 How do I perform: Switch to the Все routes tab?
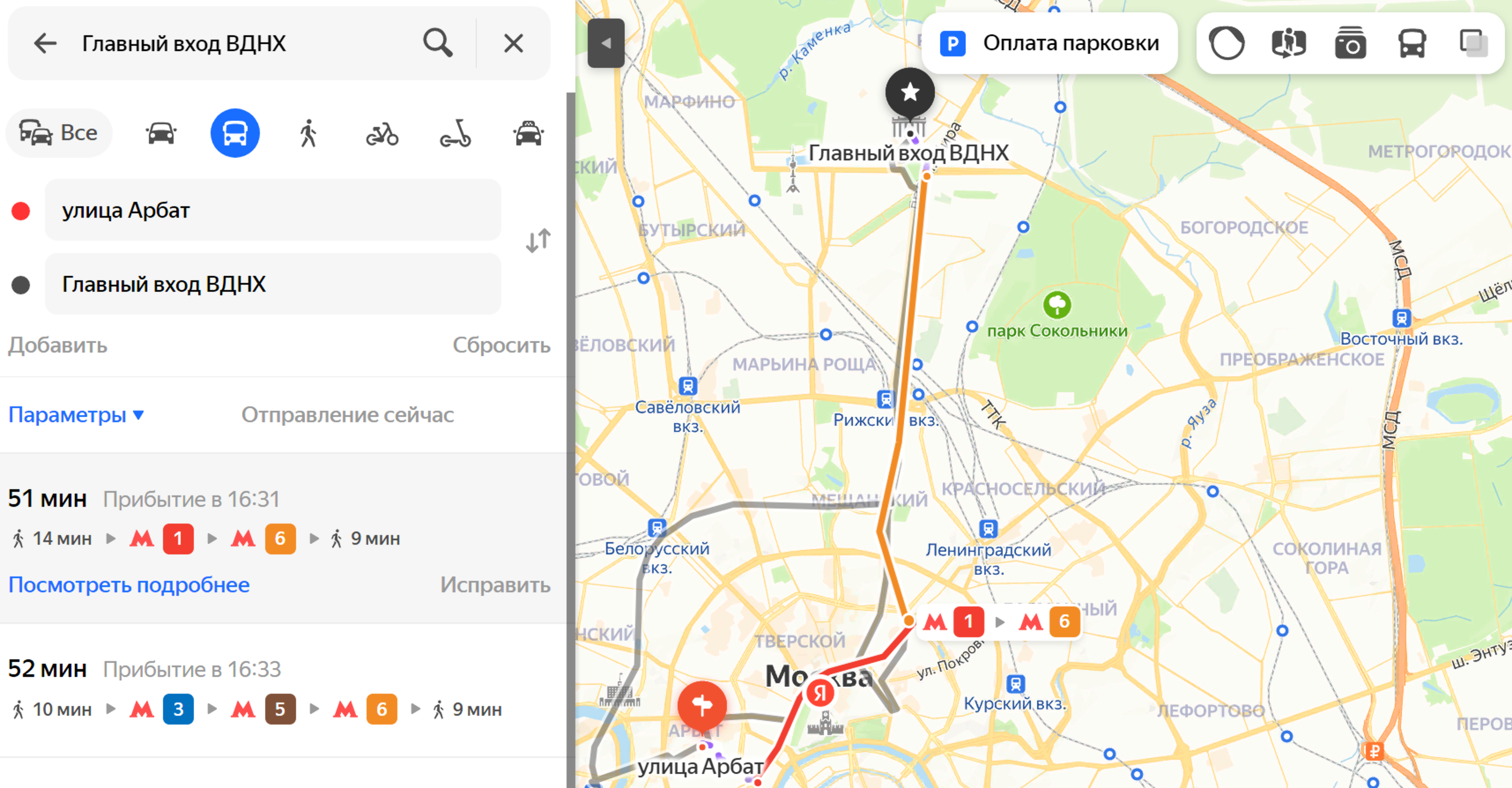(59, 133)
